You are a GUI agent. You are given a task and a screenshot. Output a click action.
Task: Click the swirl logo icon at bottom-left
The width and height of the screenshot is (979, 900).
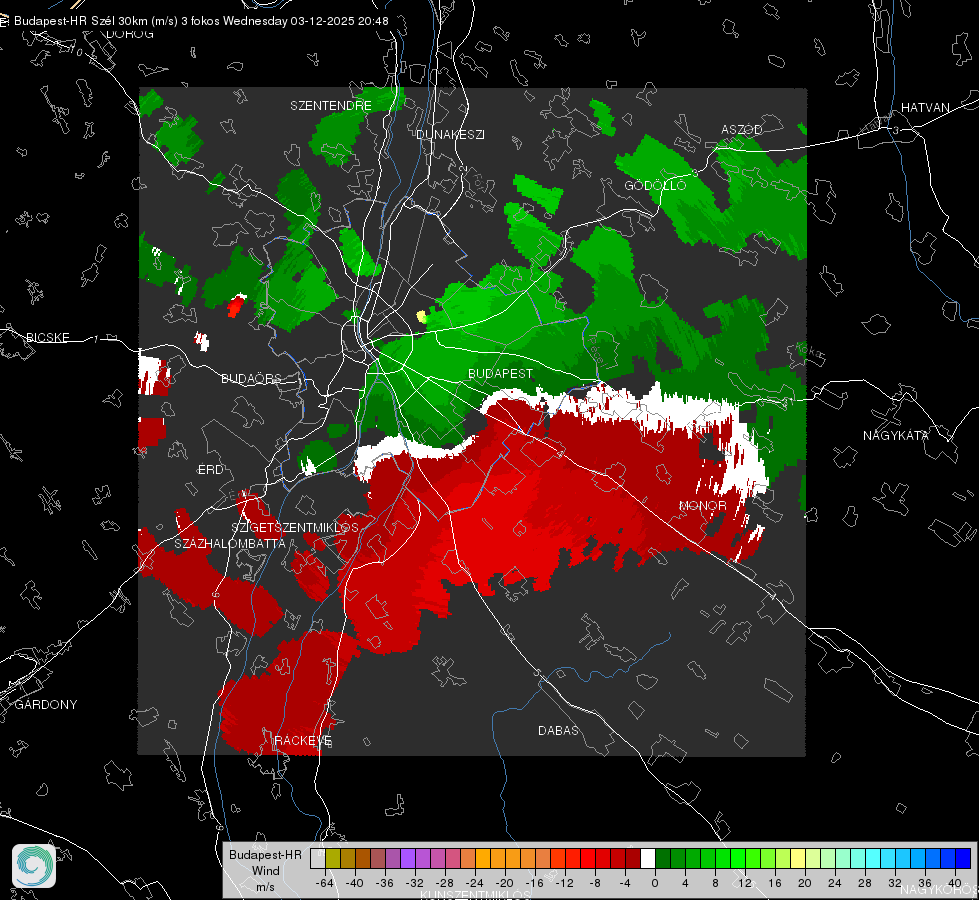(x=34, y=866)
